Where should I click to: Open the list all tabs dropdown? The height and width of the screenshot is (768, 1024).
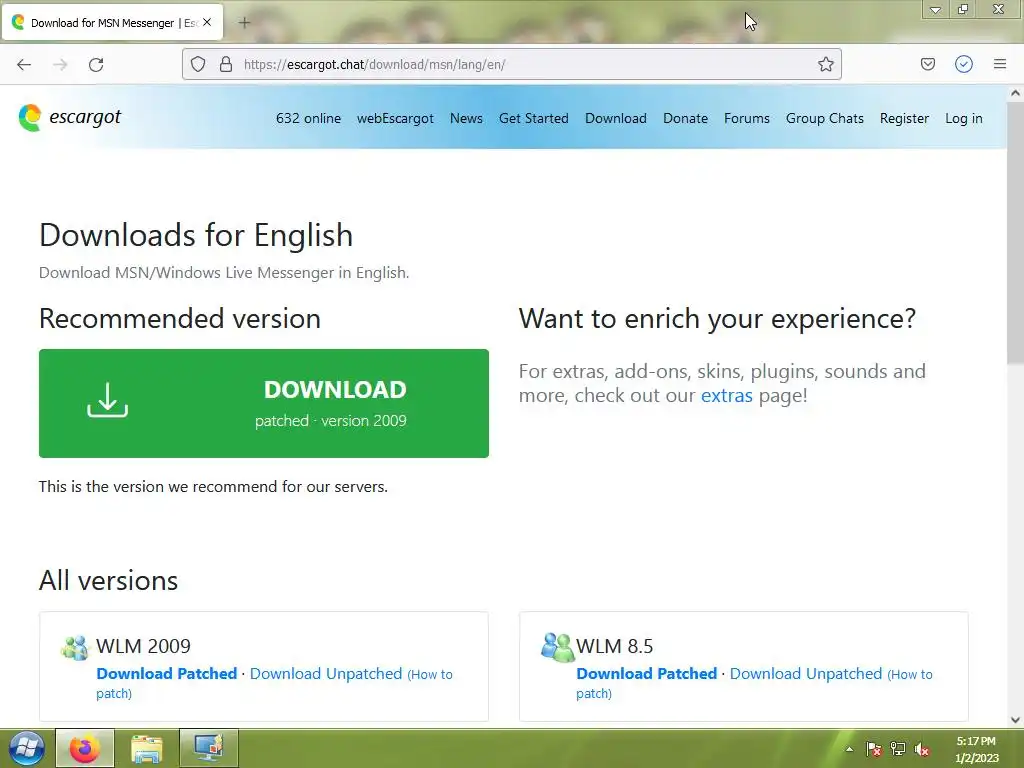(935, 9)
